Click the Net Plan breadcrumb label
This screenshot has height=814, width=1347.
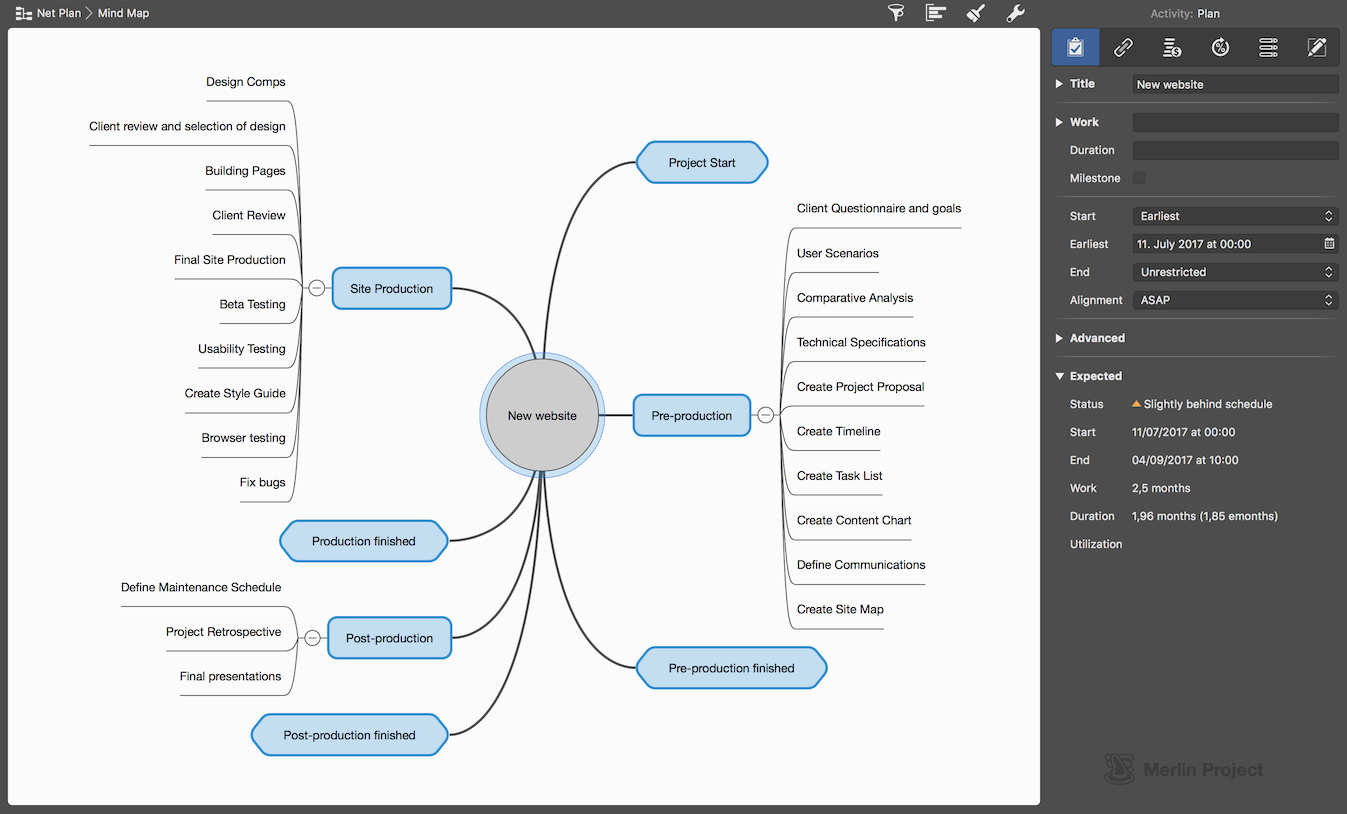(x=59, y=14)
